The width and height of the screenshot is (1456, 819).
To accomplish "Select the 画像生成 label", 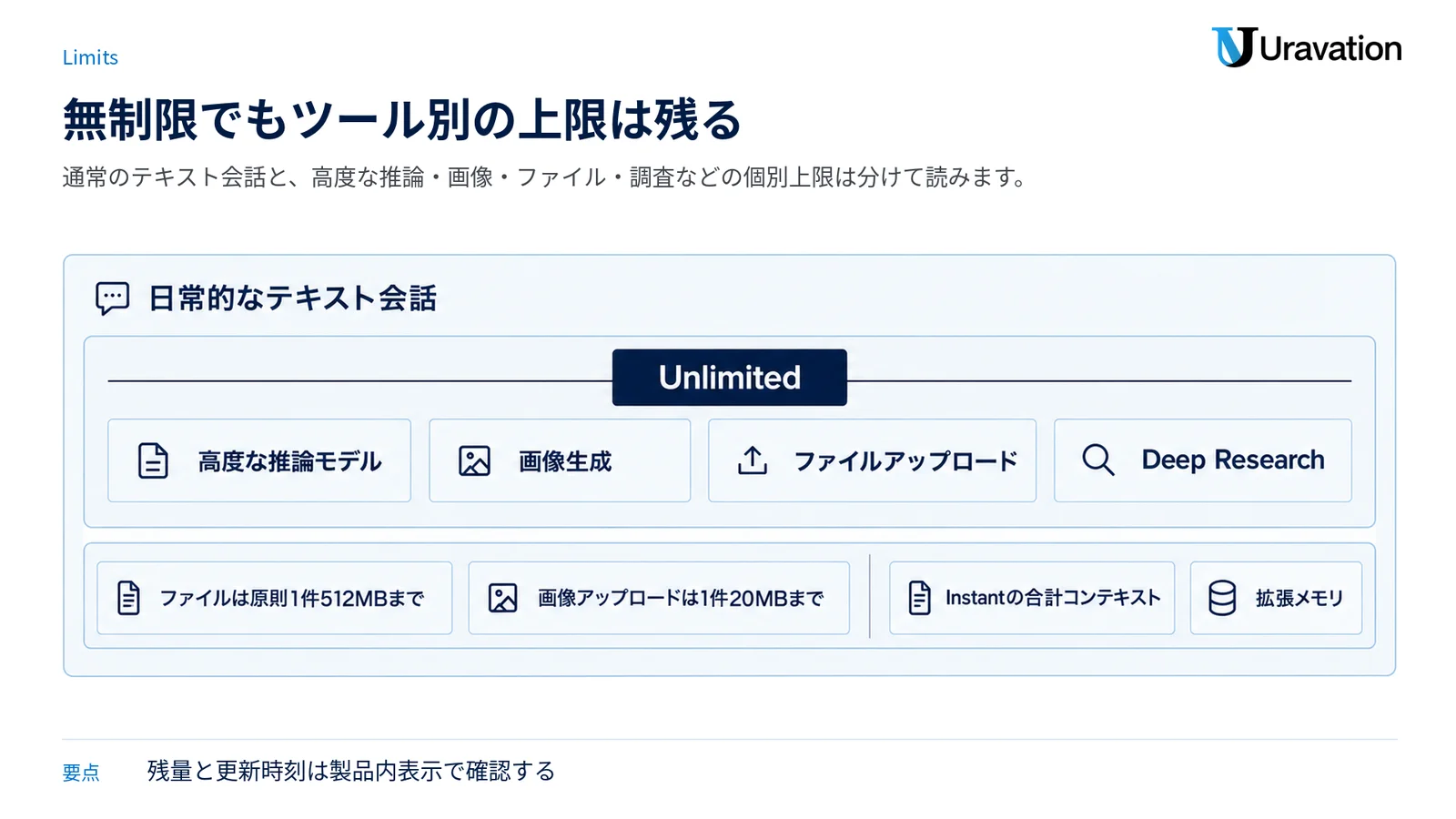I will point(565,461).
